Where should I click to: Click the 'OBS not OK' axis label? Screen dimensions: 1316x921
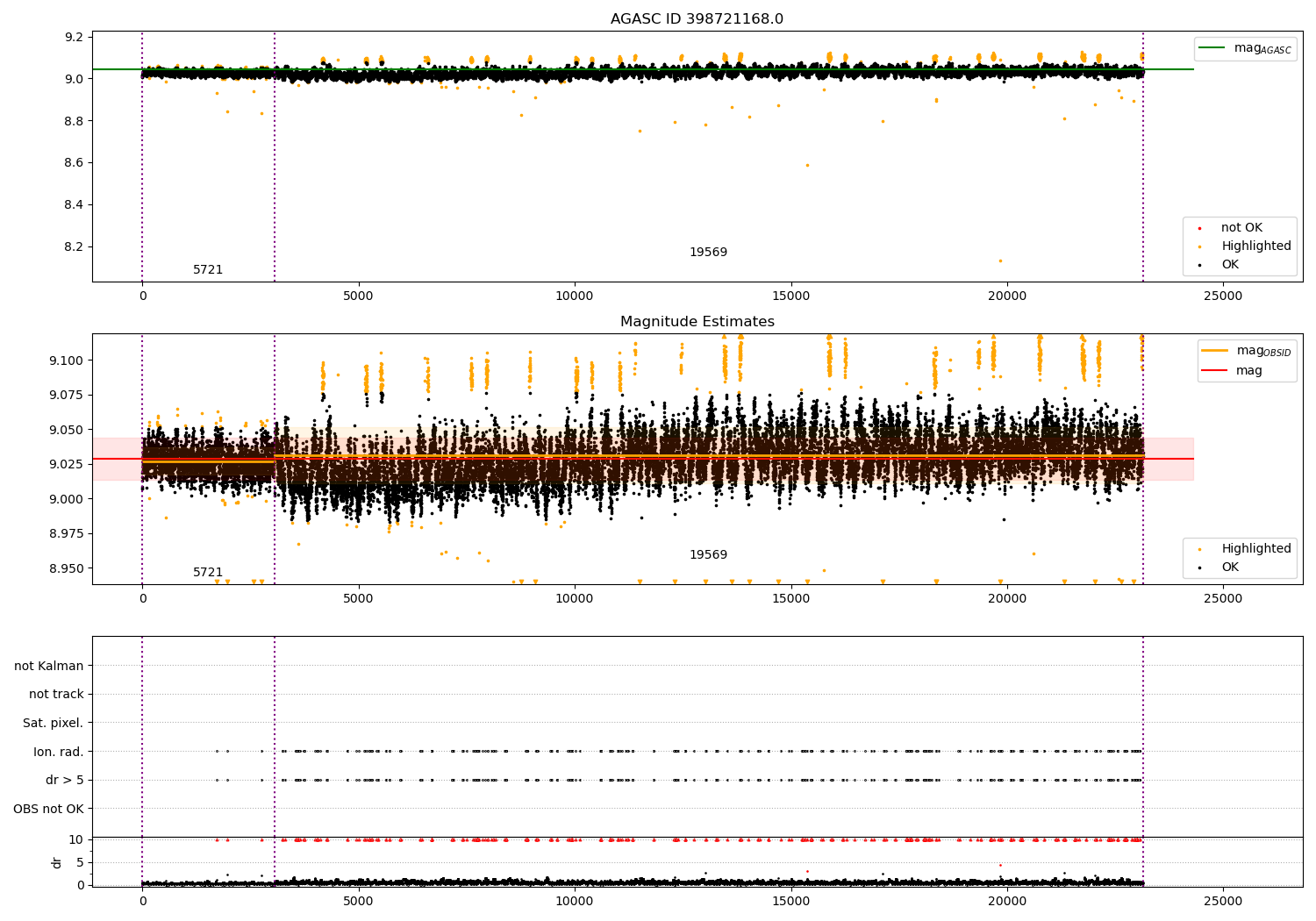48,809
